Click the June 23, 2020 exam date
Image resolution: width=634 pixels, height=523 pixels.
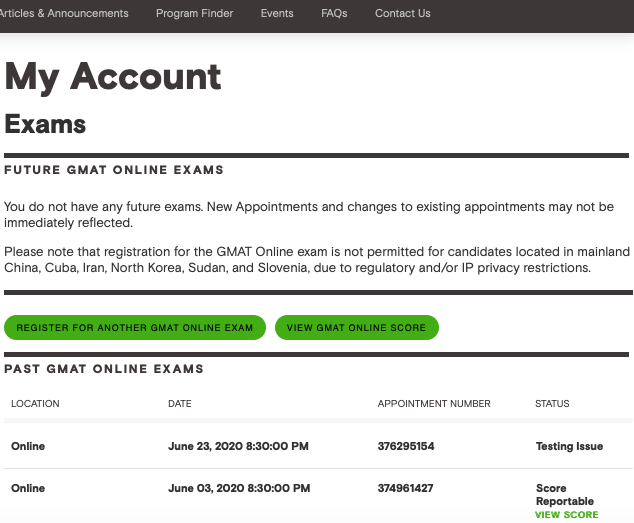pos(238,446)
